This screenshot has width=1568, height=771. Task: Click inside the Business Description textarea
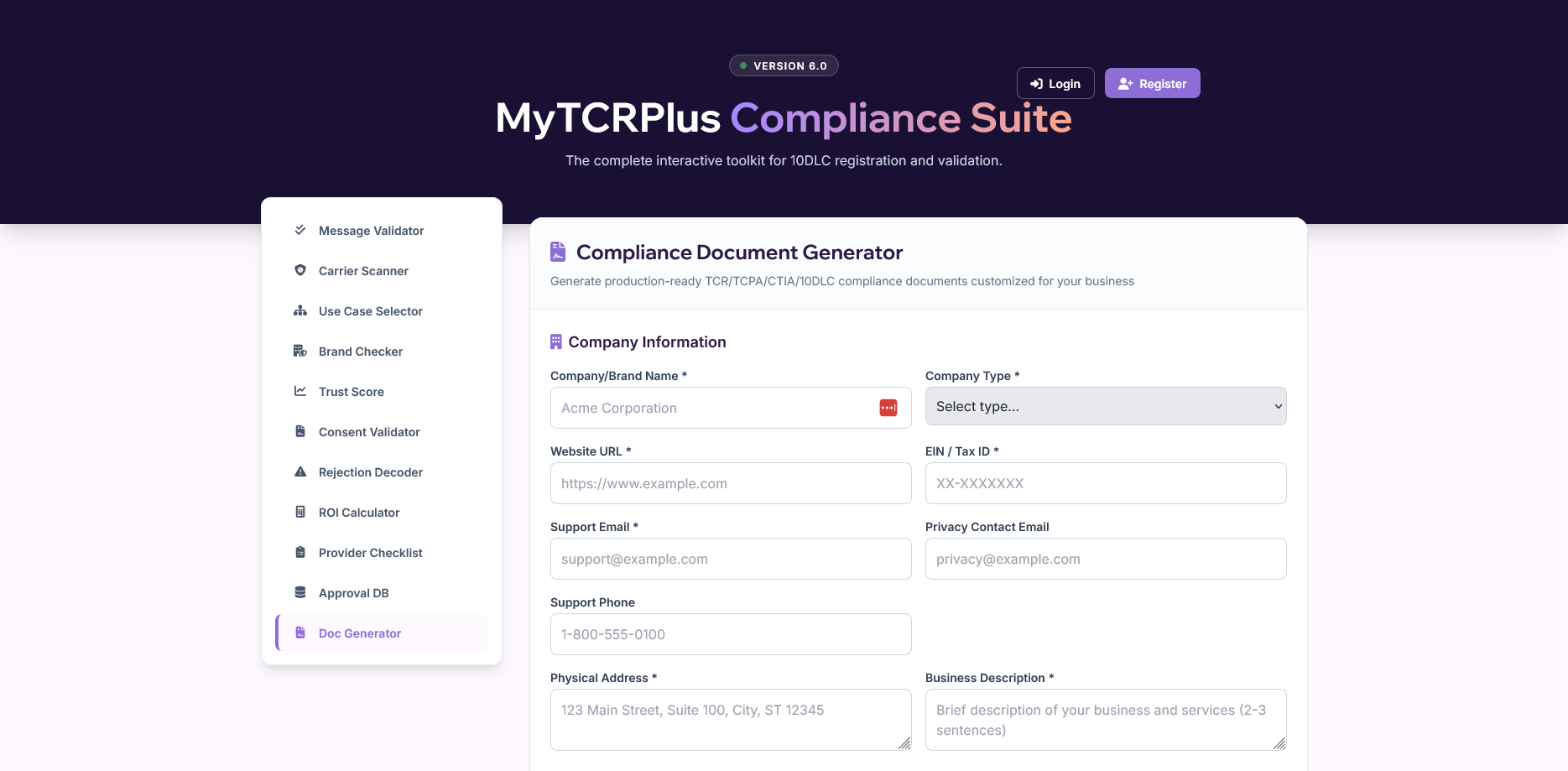1105,719
